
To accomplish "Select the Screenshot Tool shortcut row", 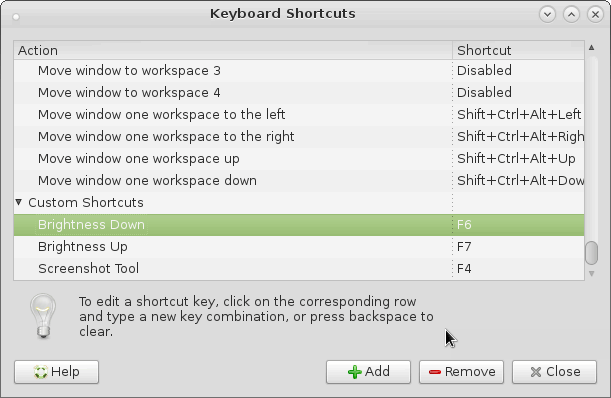I will click(299, 269).
